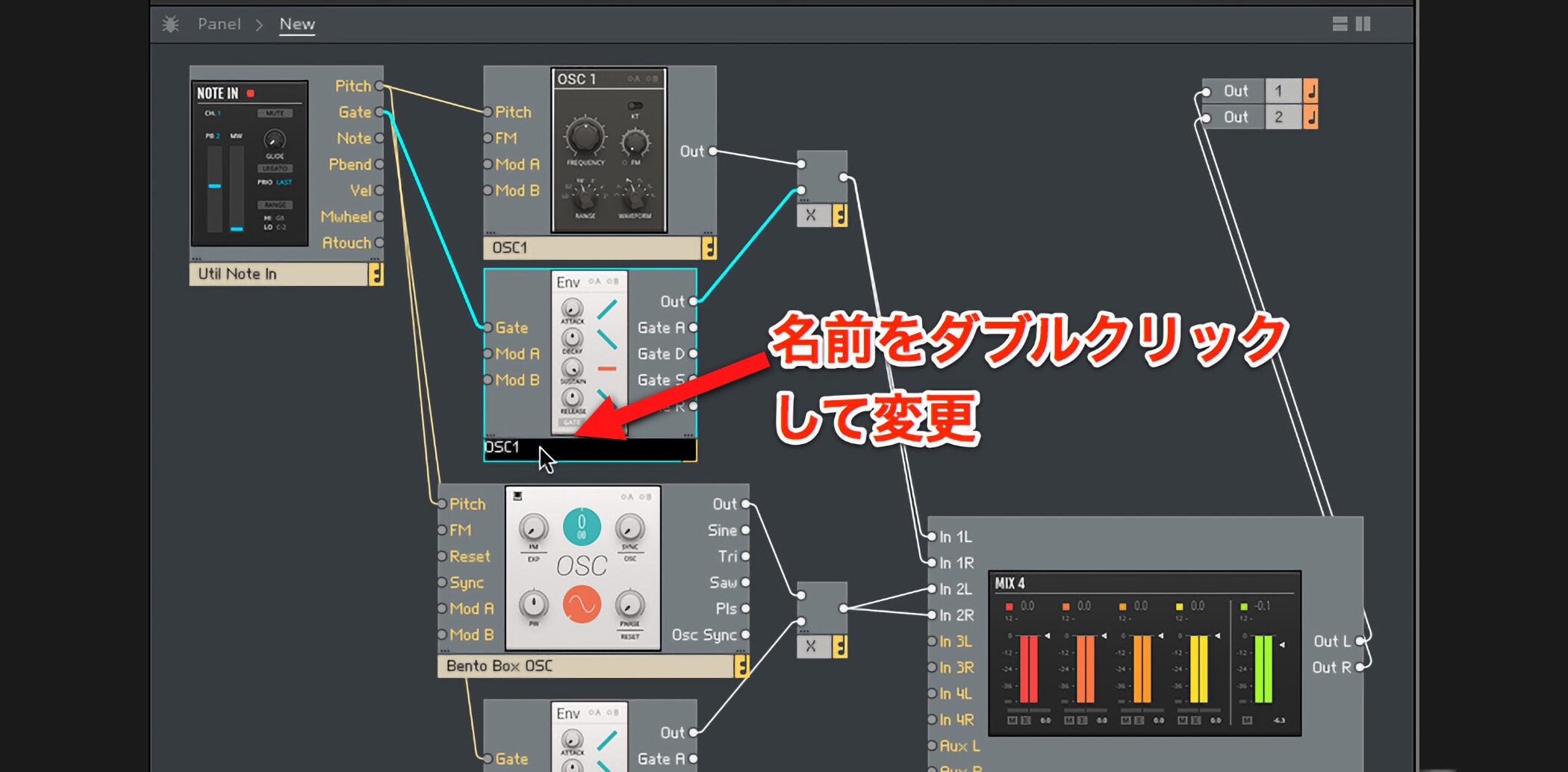Click the polyphony icon on the lower X multiplier
Image resolution: width=1568 pixels, height=772 pixels.
point(840,647)
